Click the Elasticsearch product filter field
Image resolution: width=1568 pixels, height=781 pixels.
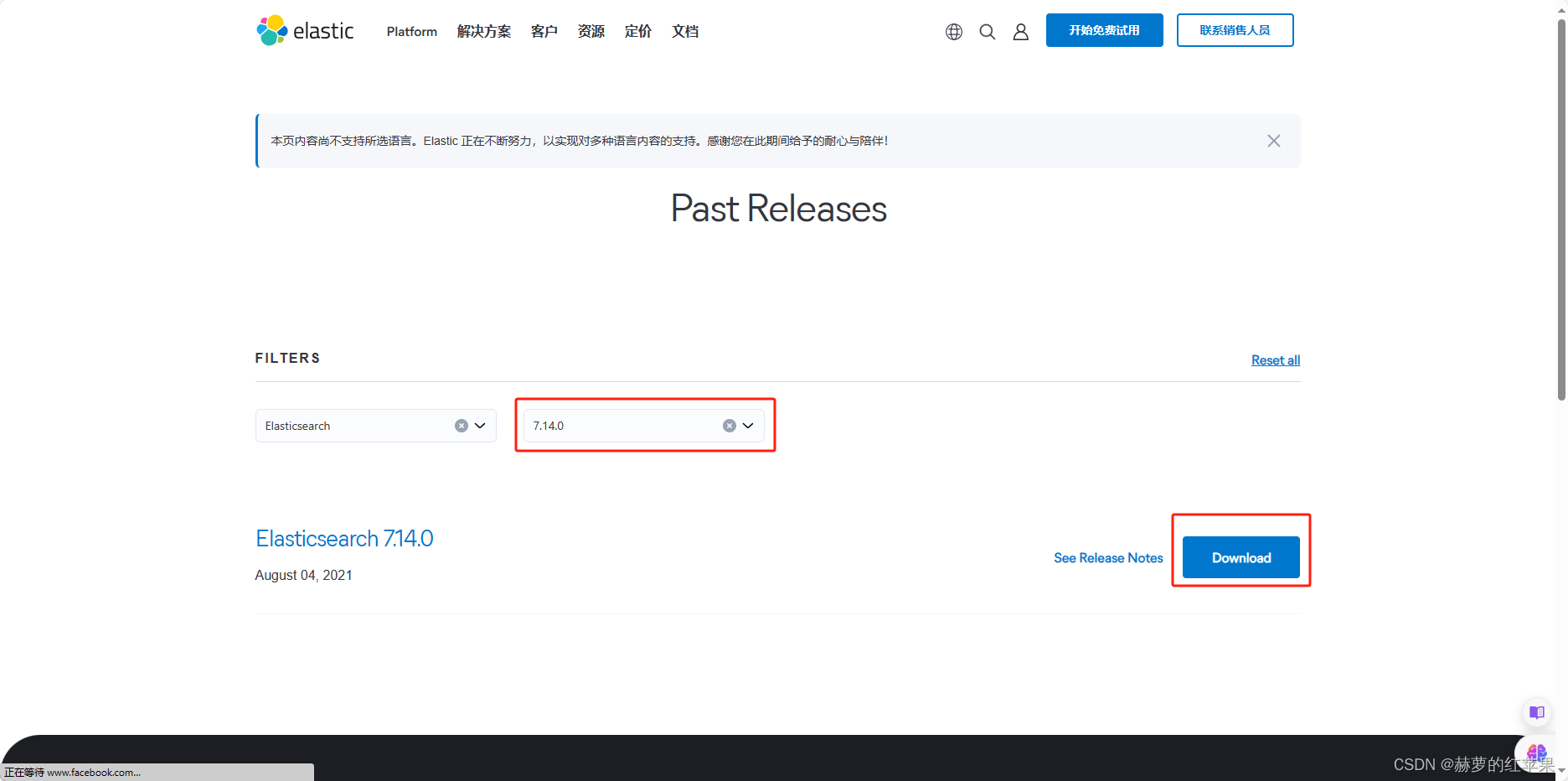point(376,426)
